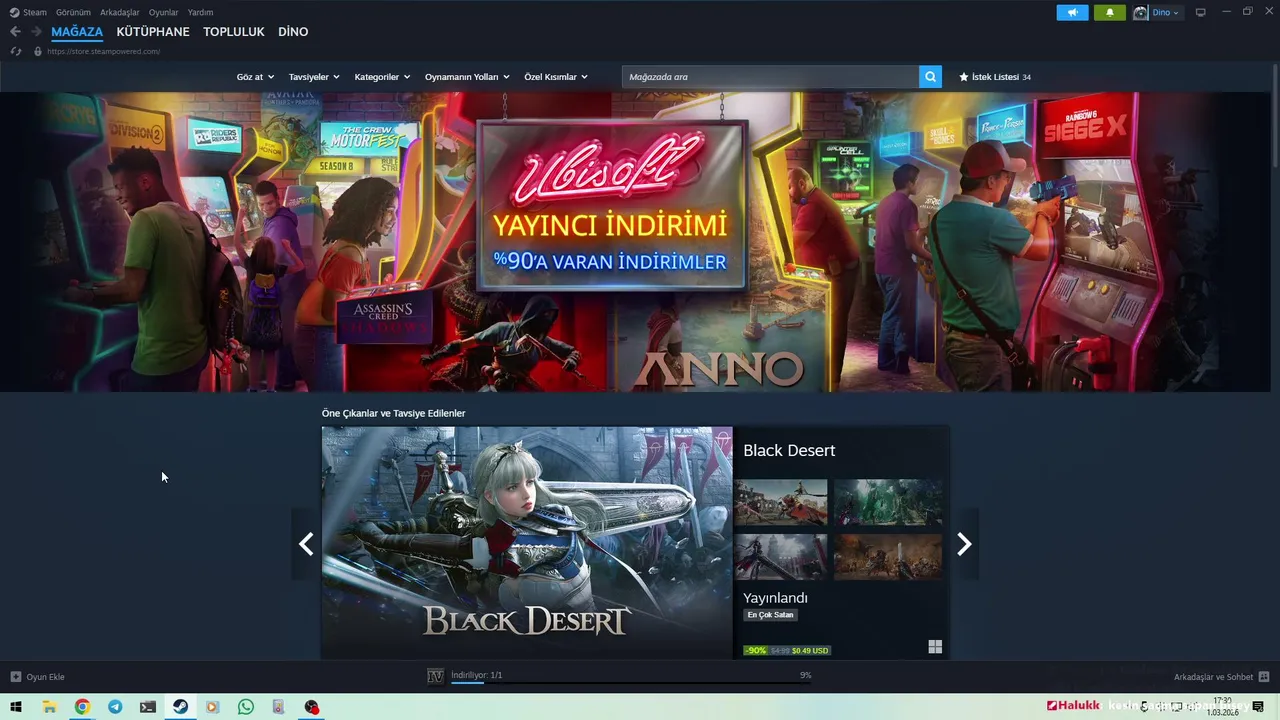Click the Steam taskbar icon
Screen dimensions: 1280x720
[180, 707]
